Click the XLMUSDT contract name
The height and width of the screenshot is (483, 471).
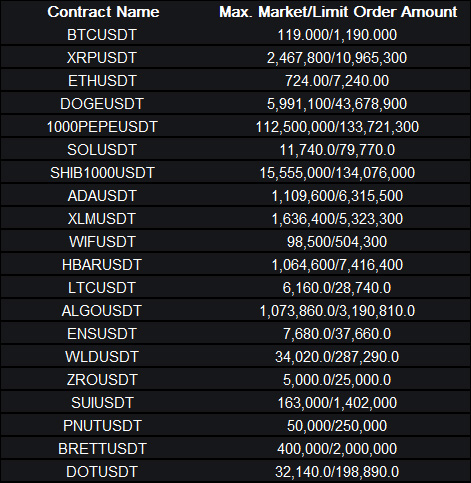(x=102, y=219)
